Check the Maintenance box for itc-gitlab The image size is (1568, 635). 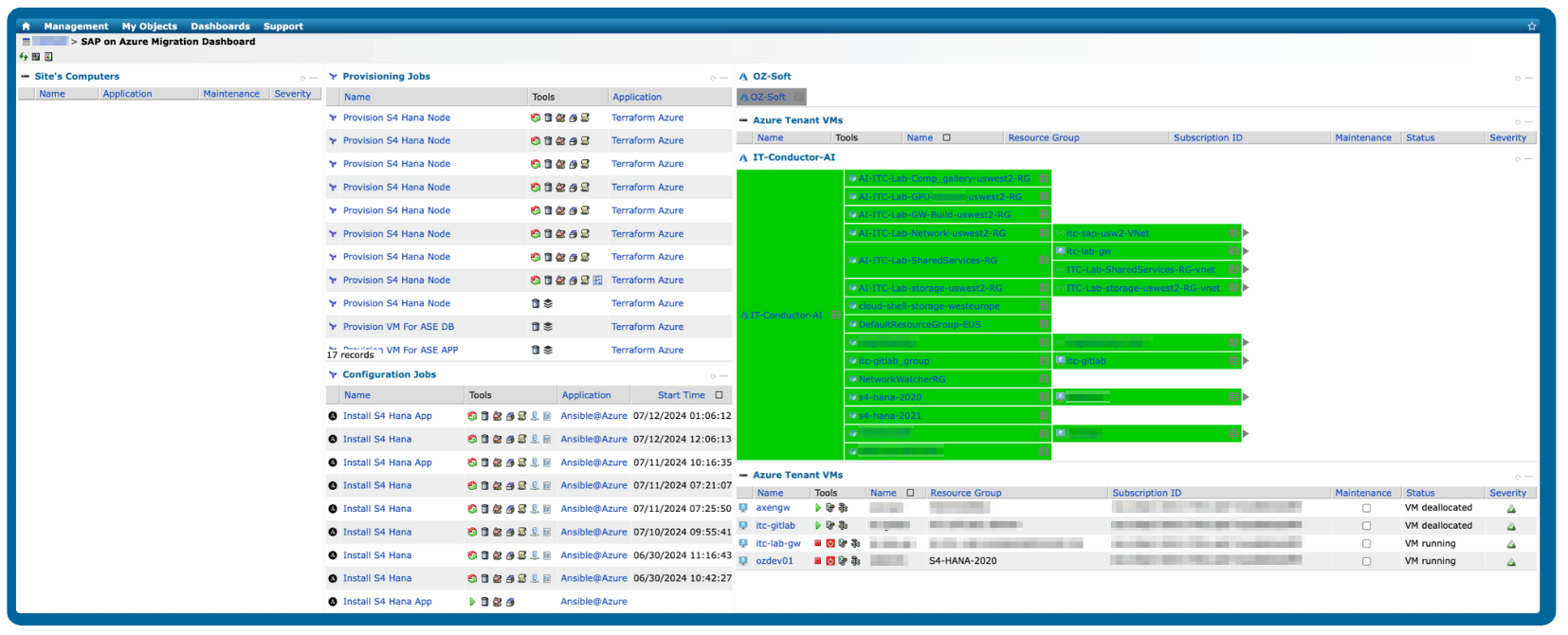point(1366,526)
